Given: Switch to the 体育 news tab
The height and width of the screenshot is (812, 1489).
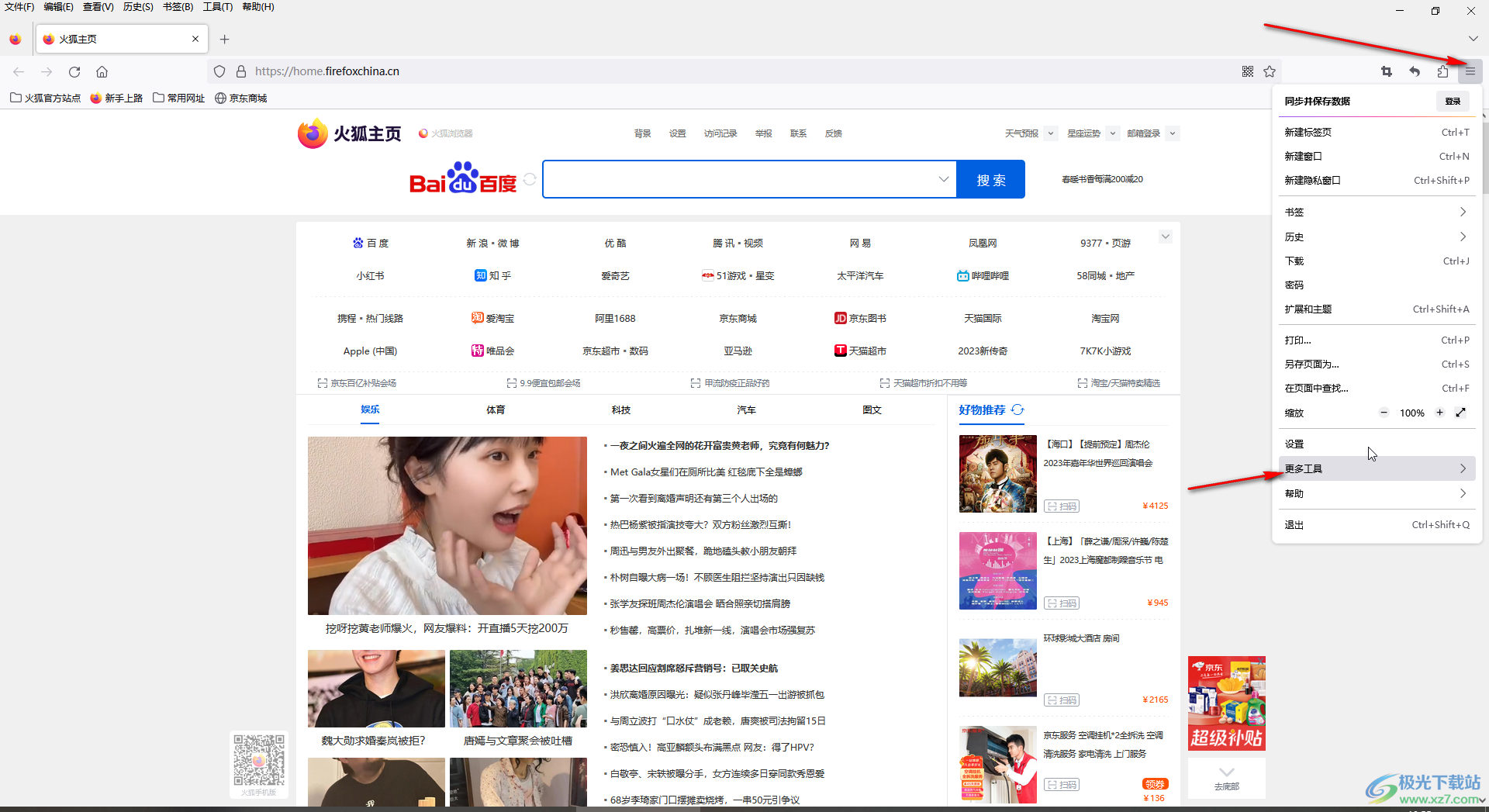Looking at the screenshot, I should pyautogui.click(x=496, y=409).
